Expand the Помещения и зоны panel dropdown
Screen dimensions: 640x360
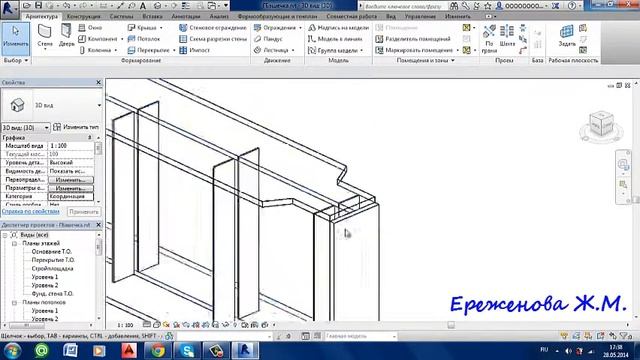425,60
